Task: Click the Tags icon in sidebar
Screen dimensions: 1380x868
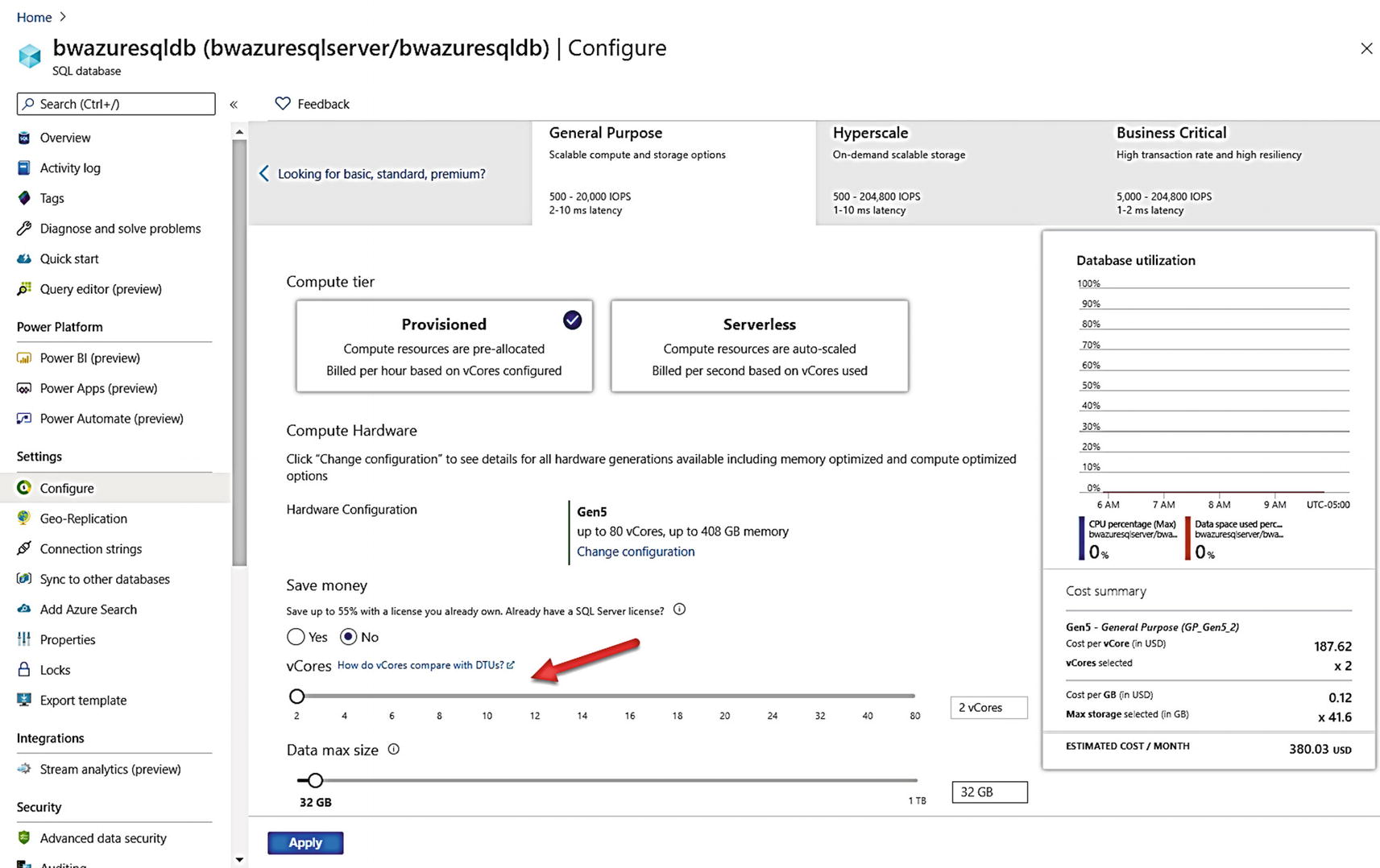Action: (24, 198)
